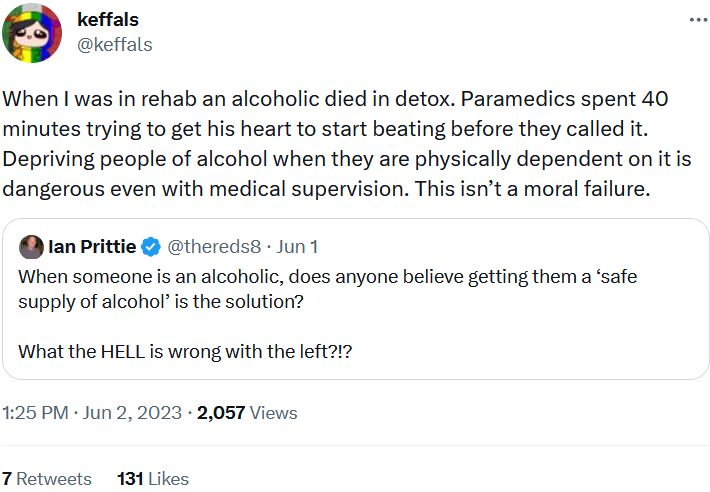Click the blue verified checkmark badge
This screenshot has height=492, width=710.
(150, 247)
